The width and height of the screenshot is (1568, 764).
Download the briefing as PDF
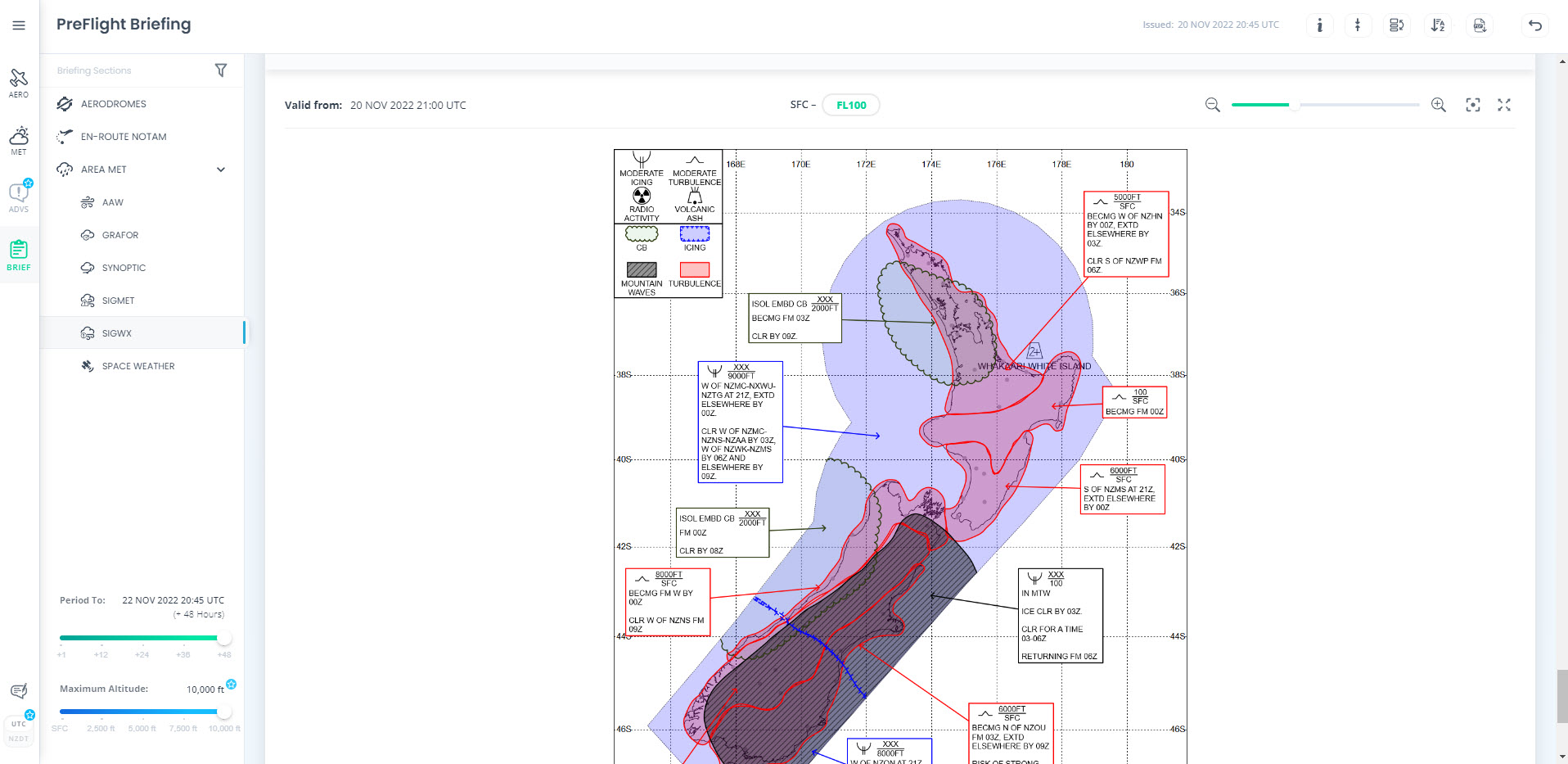[1479, 25]
